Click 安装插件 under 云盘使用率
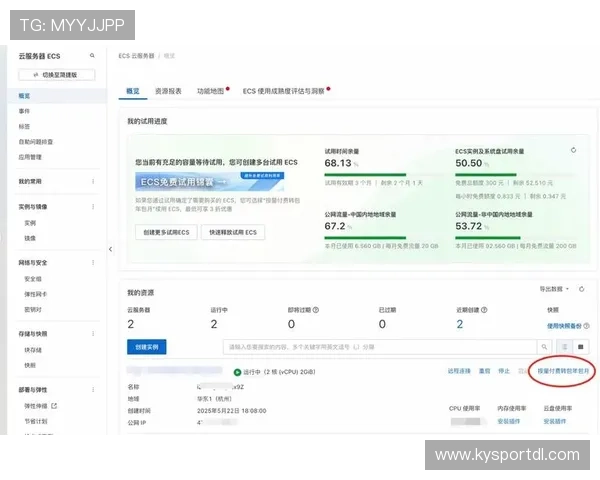This screenshot has height=480, width=600. [x=554, y=421]
